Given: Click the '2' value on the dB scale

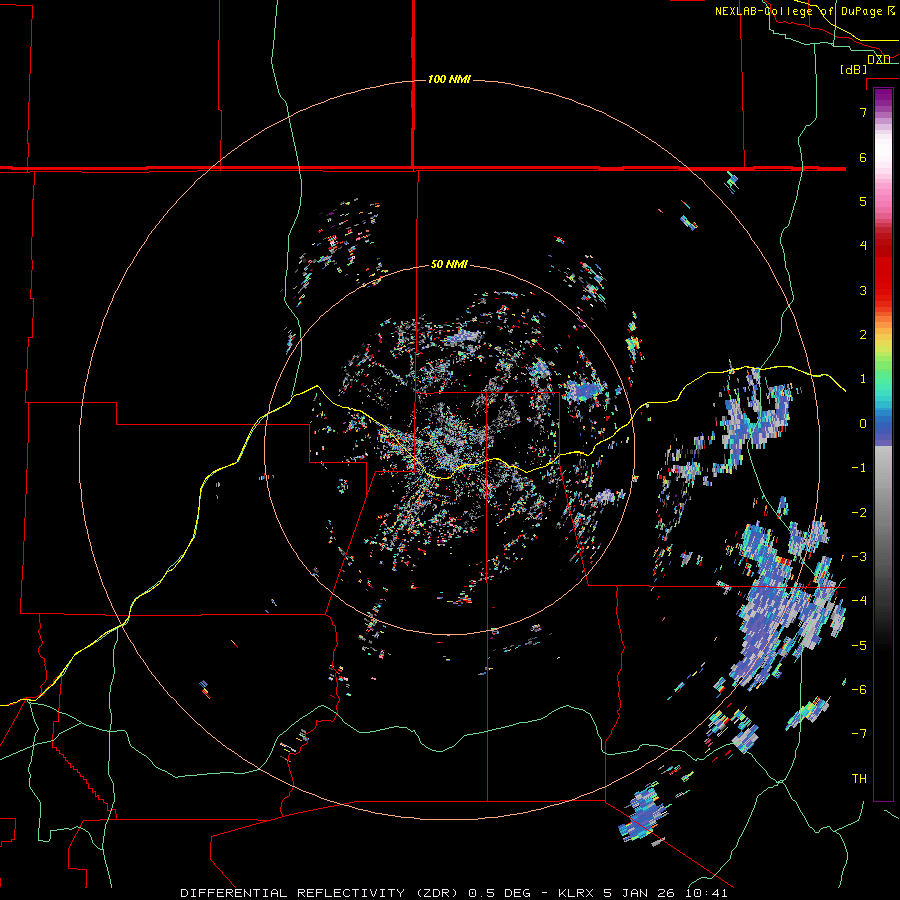Looking at the screenshot, I should [863, 334].
